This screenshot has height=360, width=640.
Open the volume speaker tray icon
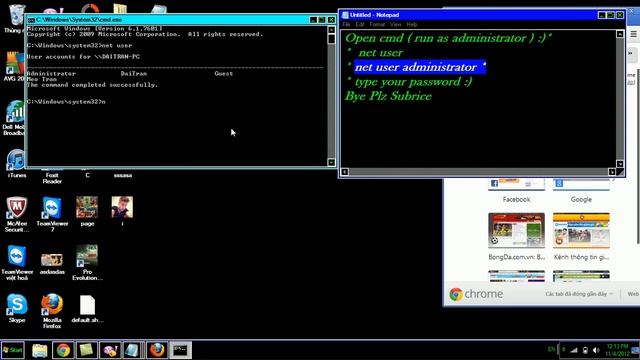click(596, 350)
